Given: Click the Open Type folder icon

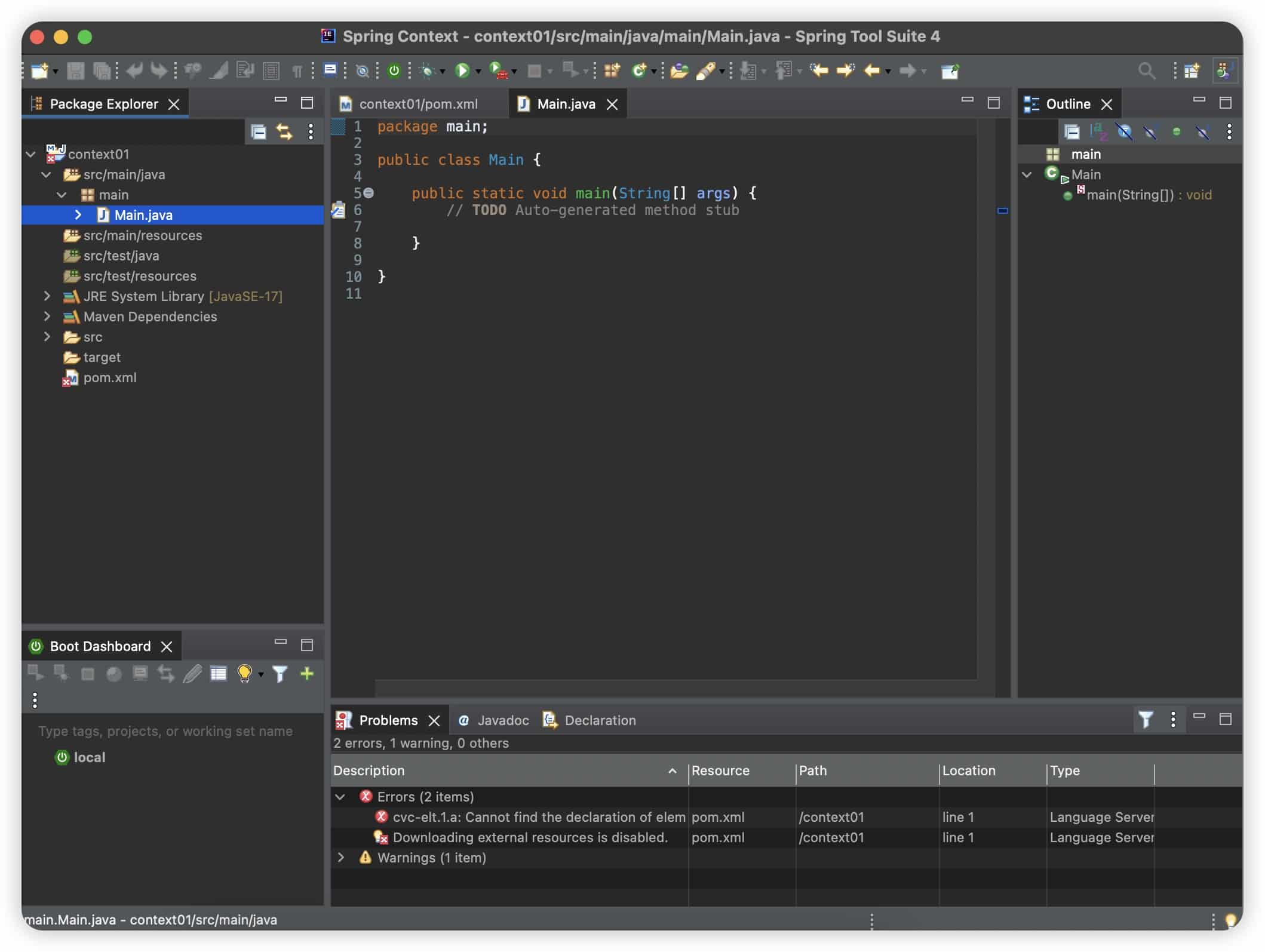Looking at the screenshot, I should 679,71.
